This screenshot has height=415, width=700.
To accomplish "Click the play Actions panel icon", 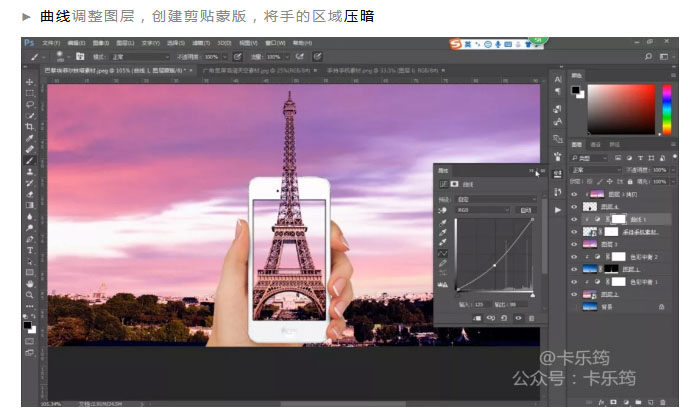I will [x=558, y=210].
